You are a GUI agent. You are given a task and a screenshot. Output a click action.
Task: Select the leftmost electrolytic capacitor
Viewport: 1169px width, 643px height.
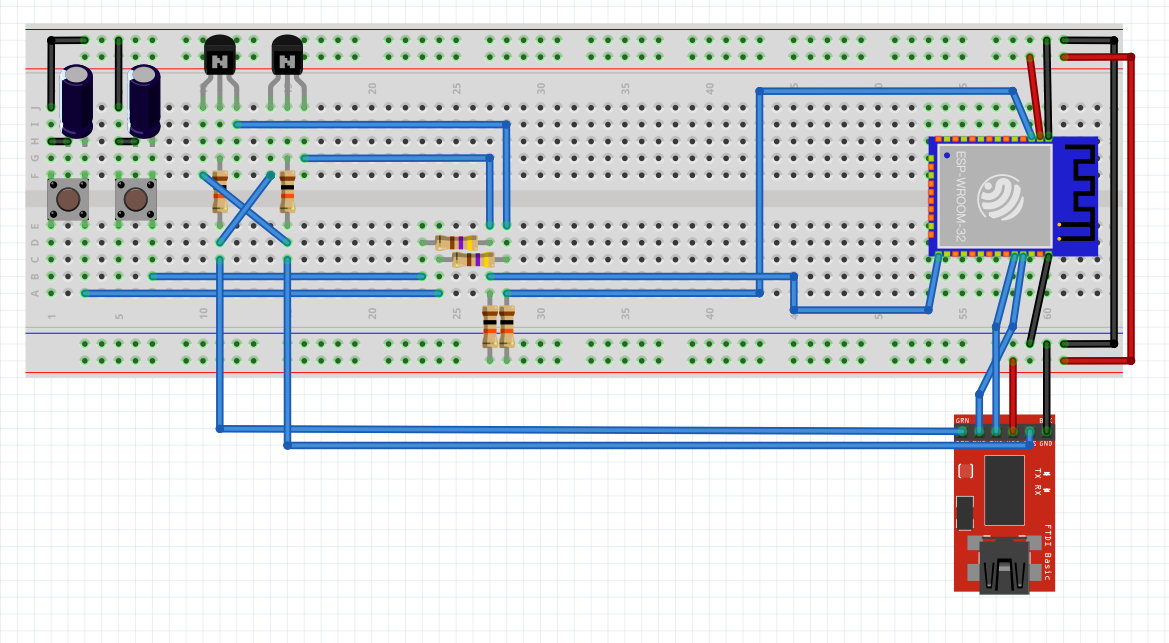pos(77,100)
